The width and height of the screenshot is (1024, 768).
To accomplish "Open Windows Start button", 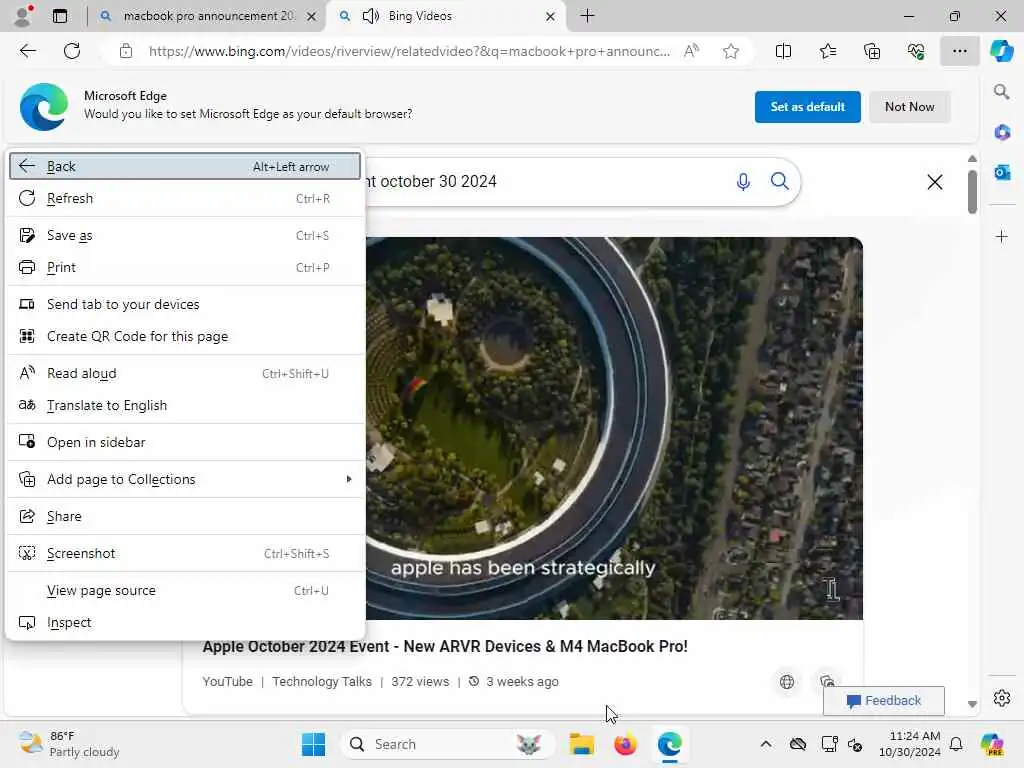I will 313,744.
